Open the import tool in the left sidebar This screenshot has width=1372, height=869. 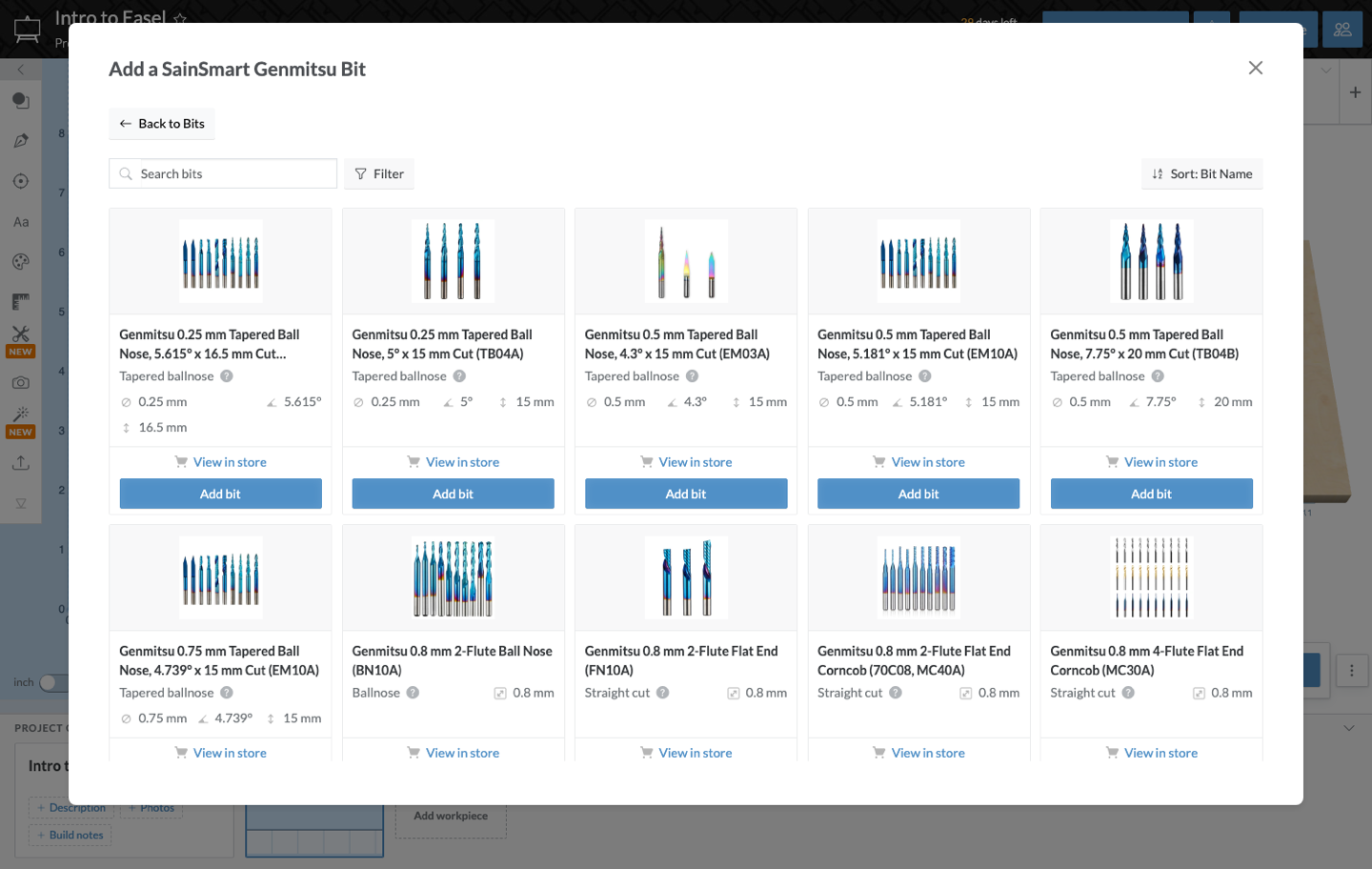[x=21, y=463]
